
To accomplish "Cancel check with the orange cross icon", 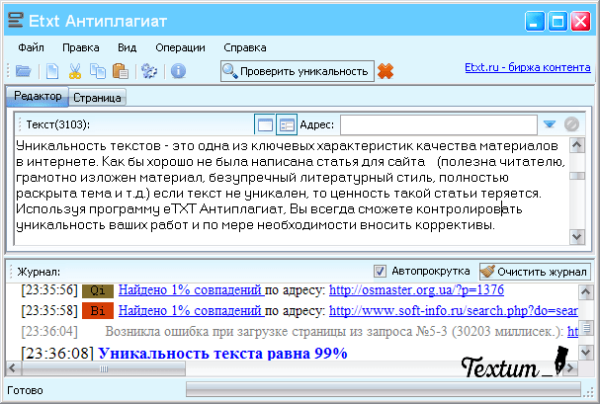I will click(x=385, y=71).
